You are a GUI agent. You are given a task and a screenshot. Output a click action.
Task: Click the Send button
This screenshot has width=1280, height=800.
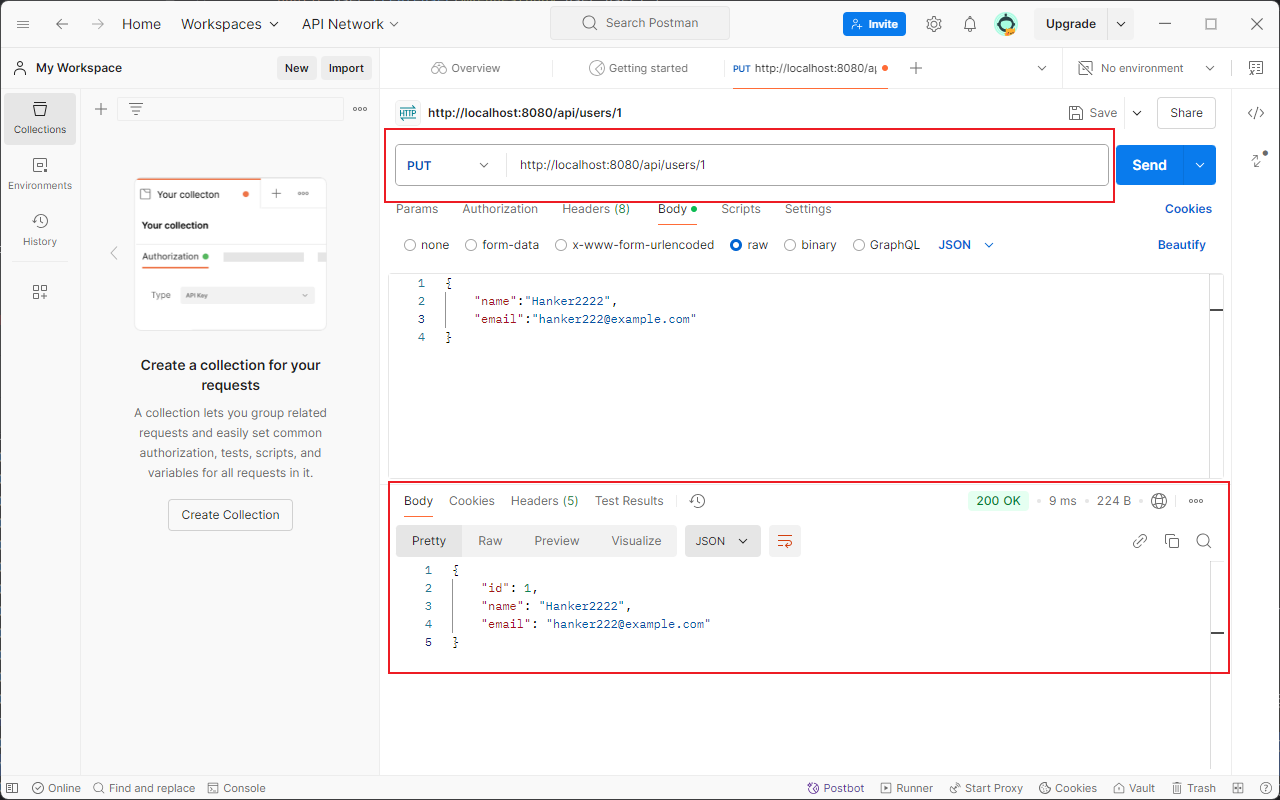point(1149,165)
